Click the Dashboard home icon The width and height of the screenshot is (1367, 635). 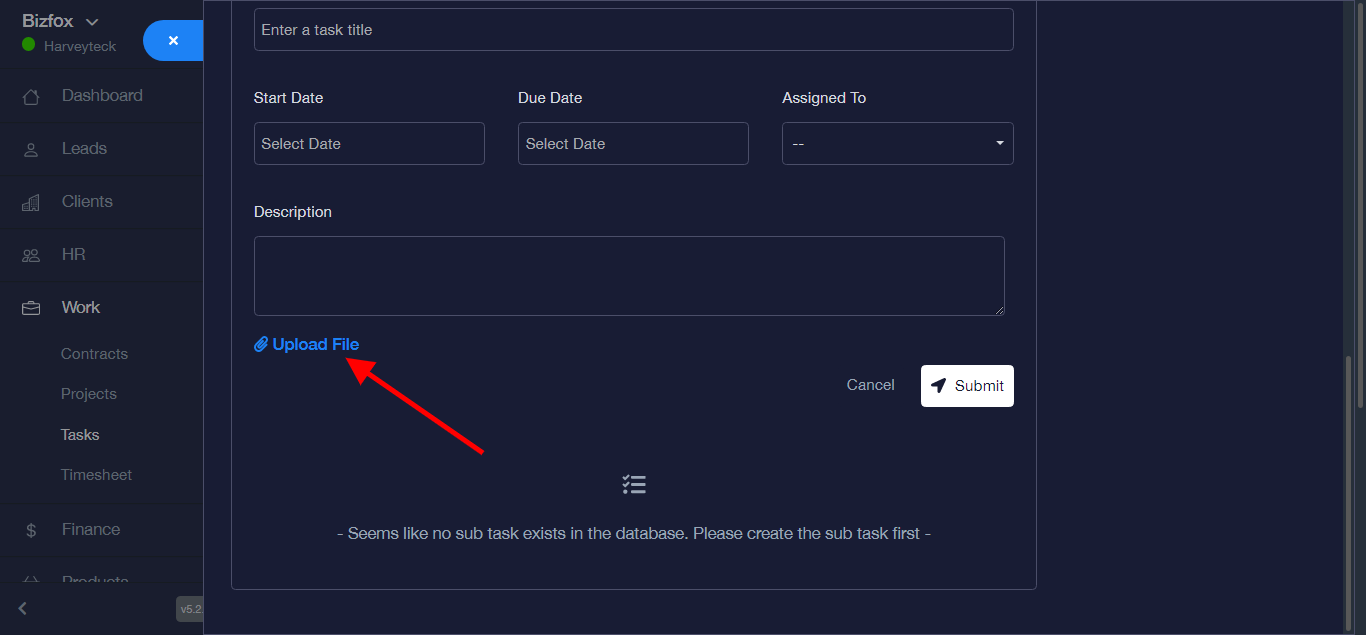pyautogui.click(x=31, y=97)
